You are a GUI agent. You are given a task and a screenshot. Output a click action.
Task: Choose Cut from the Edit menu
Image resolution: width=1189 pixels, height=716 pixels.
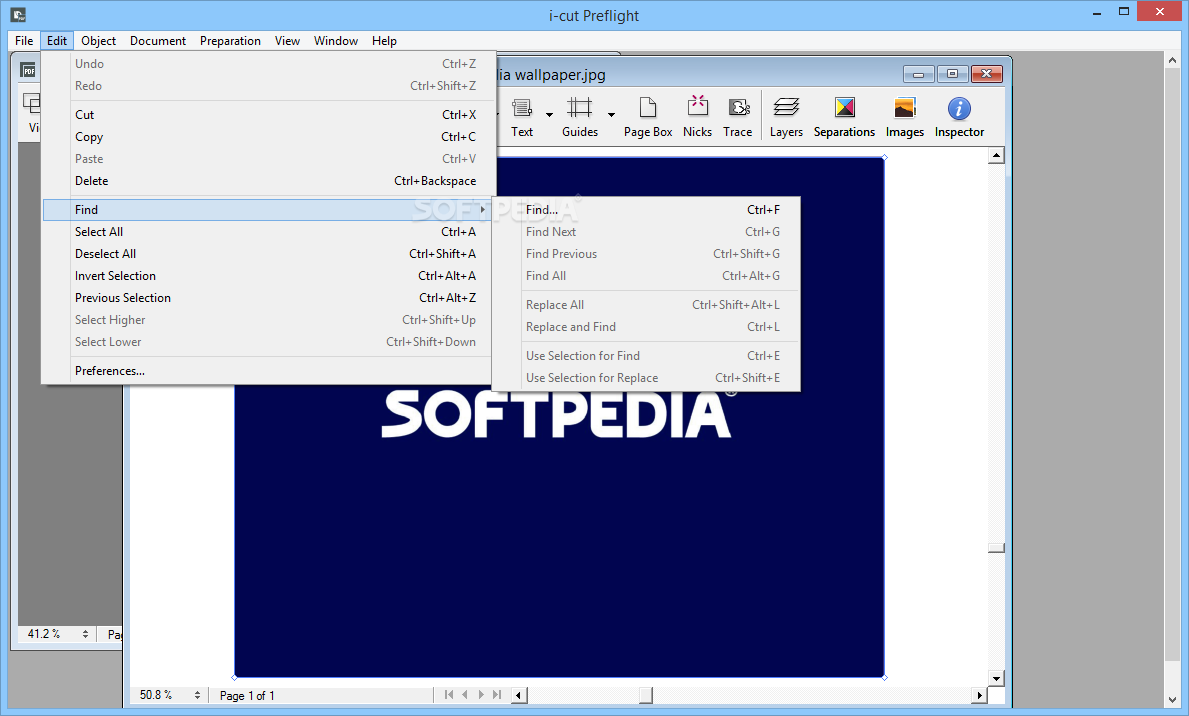coord(268,115)
